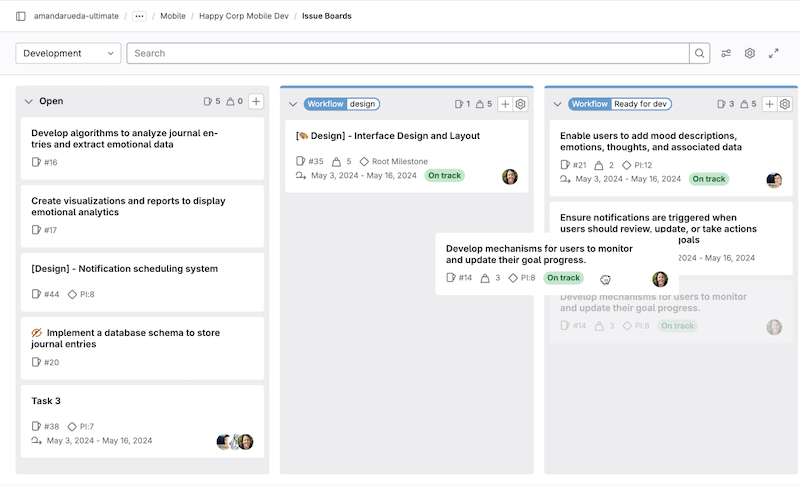
Task: Open the Mobile breadcrumb link
Action: coord(173,16)
